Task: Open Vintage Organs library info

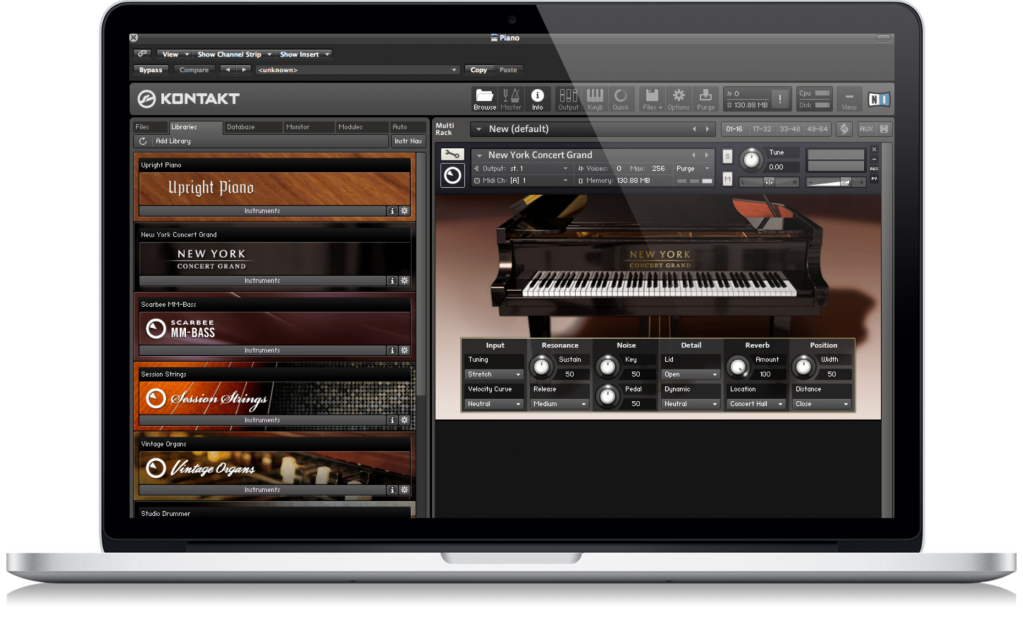Action: 392,490
